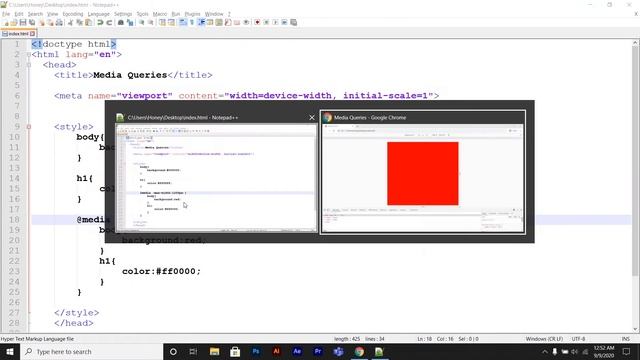Click the Cut scissors icon

coord(70,22)
